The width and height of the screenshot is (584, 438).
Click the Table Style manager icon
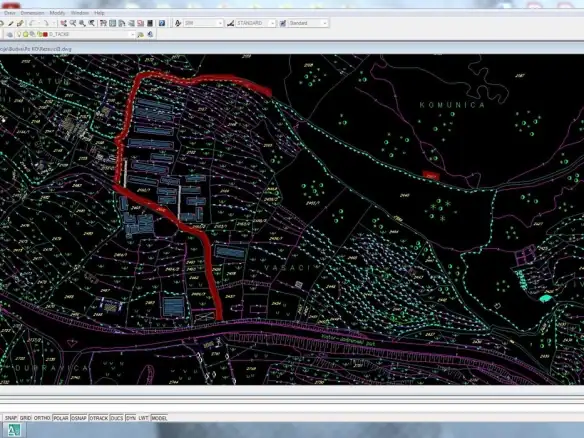coord(283,23)
